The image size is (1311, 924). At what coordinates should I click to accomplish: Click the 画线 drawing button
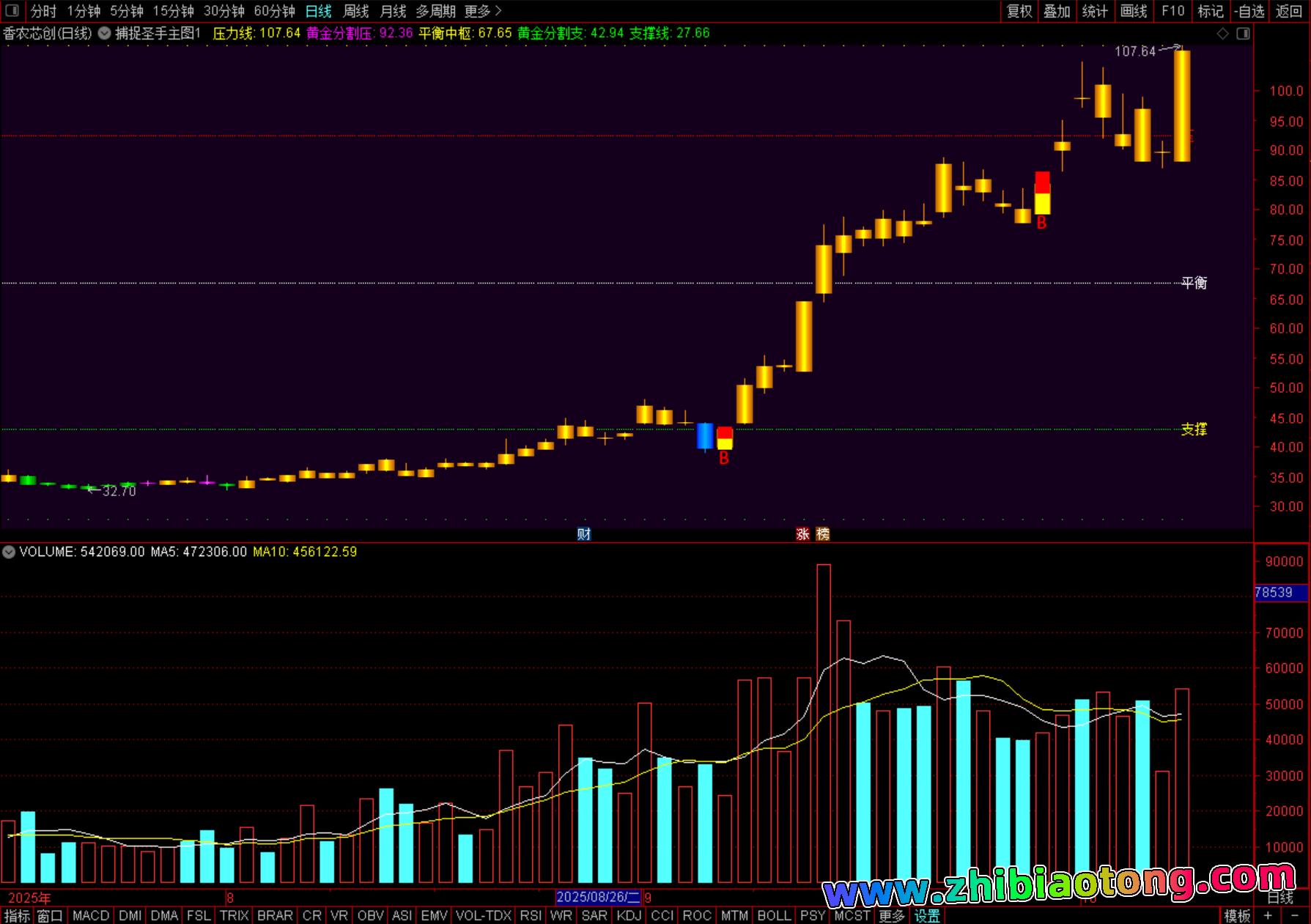click(x=1134, y=11)
